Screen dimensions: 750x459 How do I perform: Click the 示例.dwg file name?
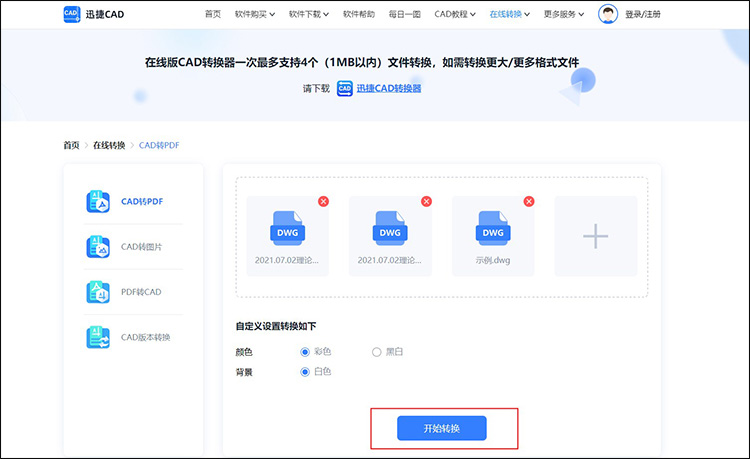click(493, 261)
